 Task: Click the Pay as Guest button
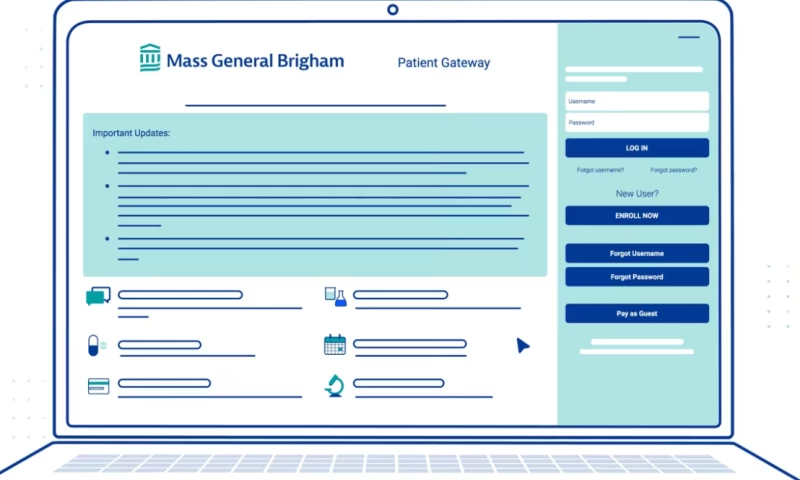click(637, 314)
